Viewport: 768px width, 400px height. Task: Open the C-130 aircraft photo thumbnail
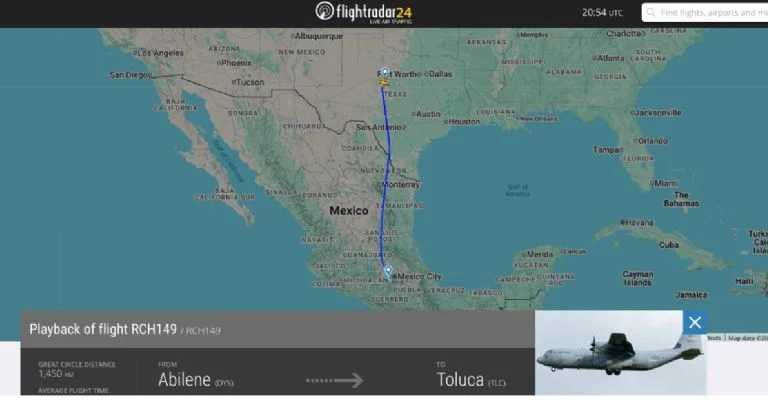(x=621, y=353)
